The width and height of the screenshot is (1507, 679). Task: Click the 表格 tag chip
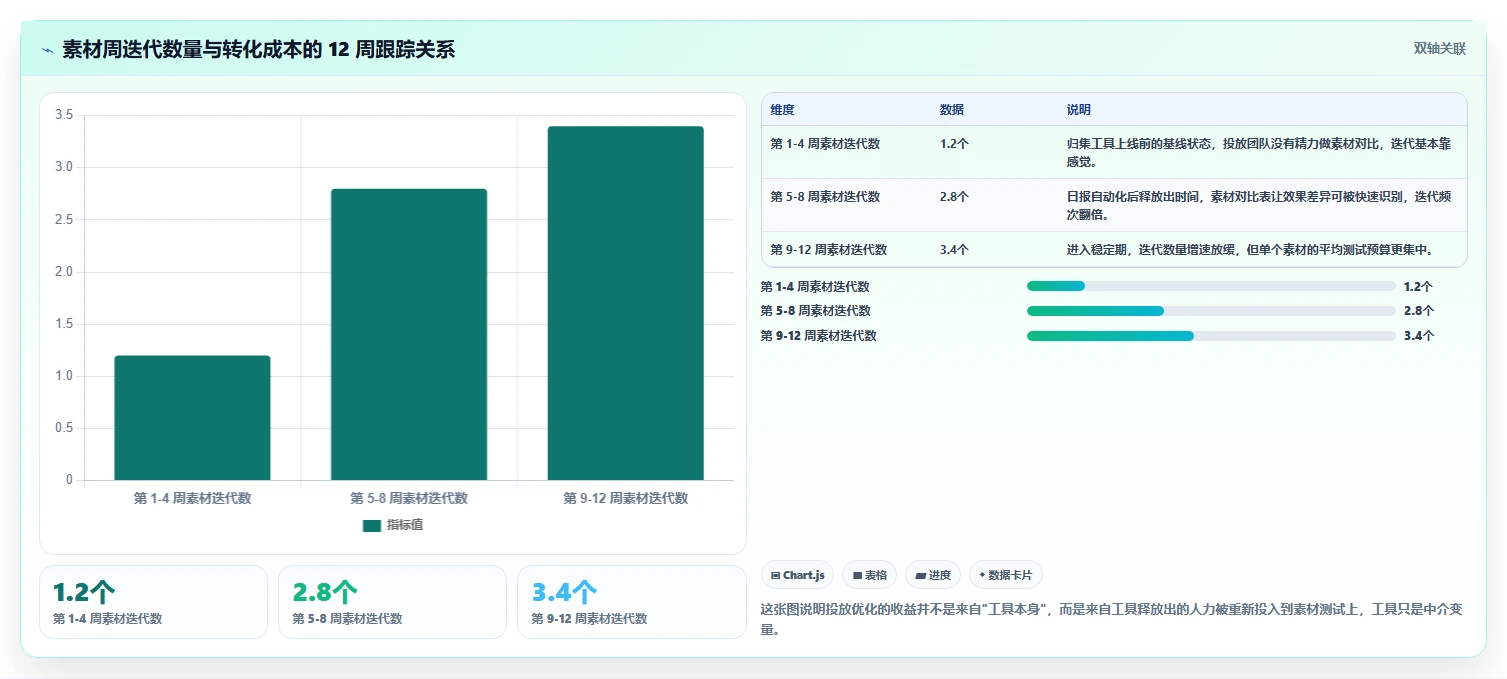pos(870,575)
